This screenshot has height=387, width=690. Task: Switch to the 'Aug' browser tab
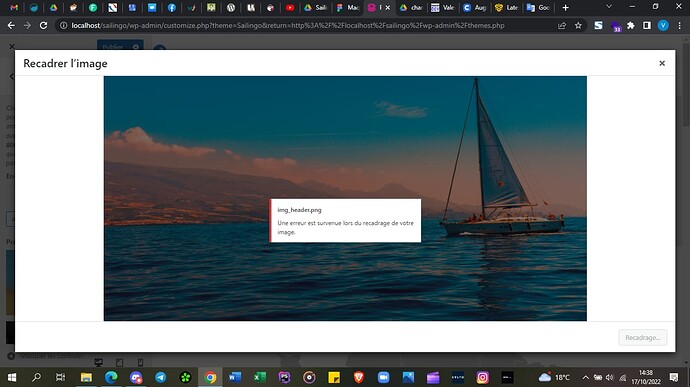point(475,7)
